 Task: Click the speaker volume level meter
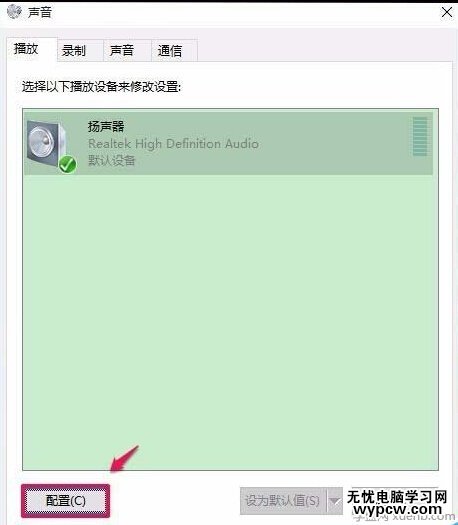tap(420, 137)
